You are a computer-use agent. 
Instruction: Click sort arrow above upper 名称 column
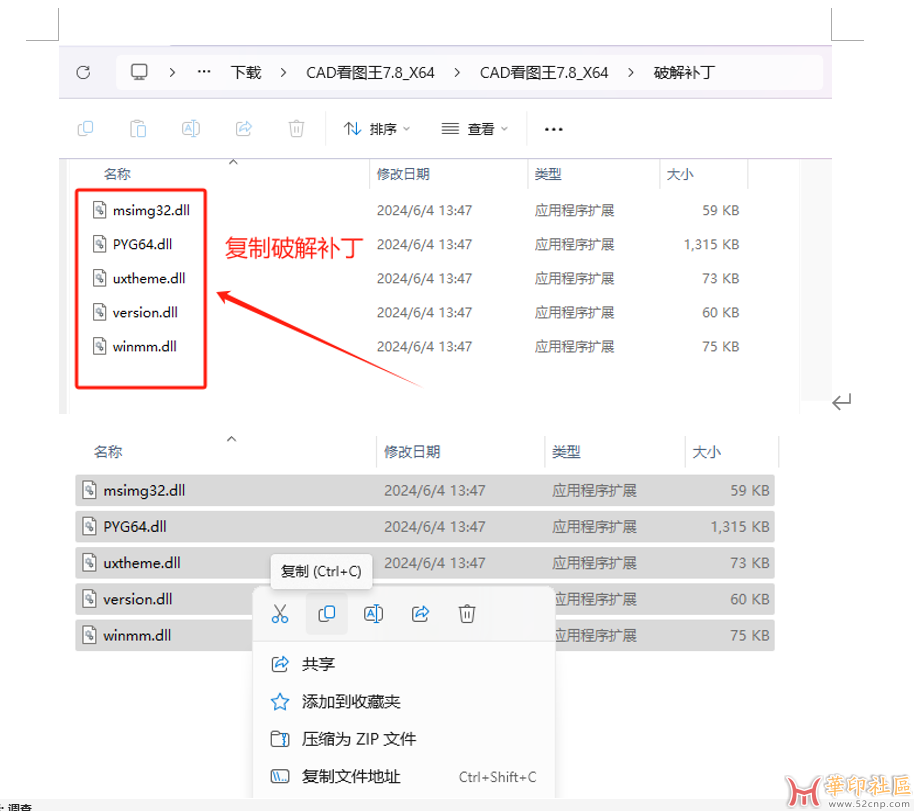233,162
